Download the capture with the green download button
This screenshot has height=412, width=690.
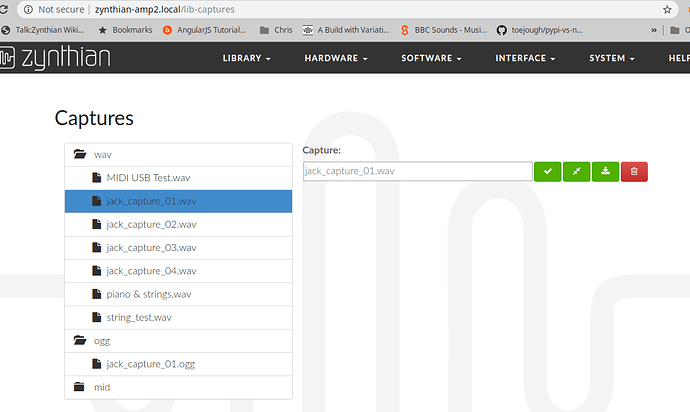606,172
